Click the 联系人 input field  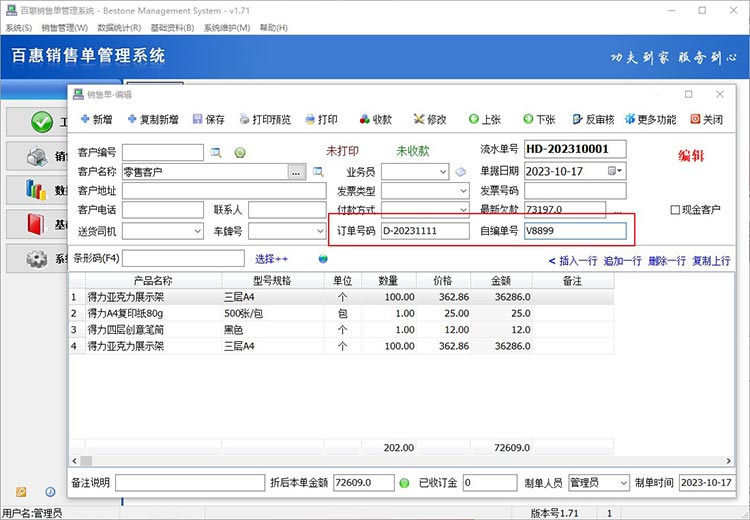click(x=287, y=210)
